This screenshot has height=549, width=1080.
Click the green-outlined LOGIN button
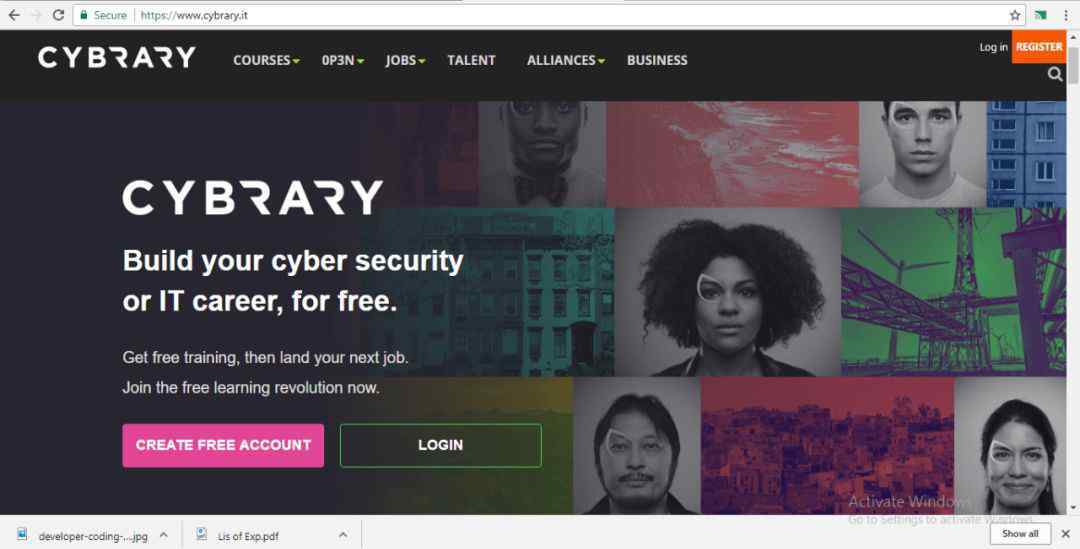point(441,446)
